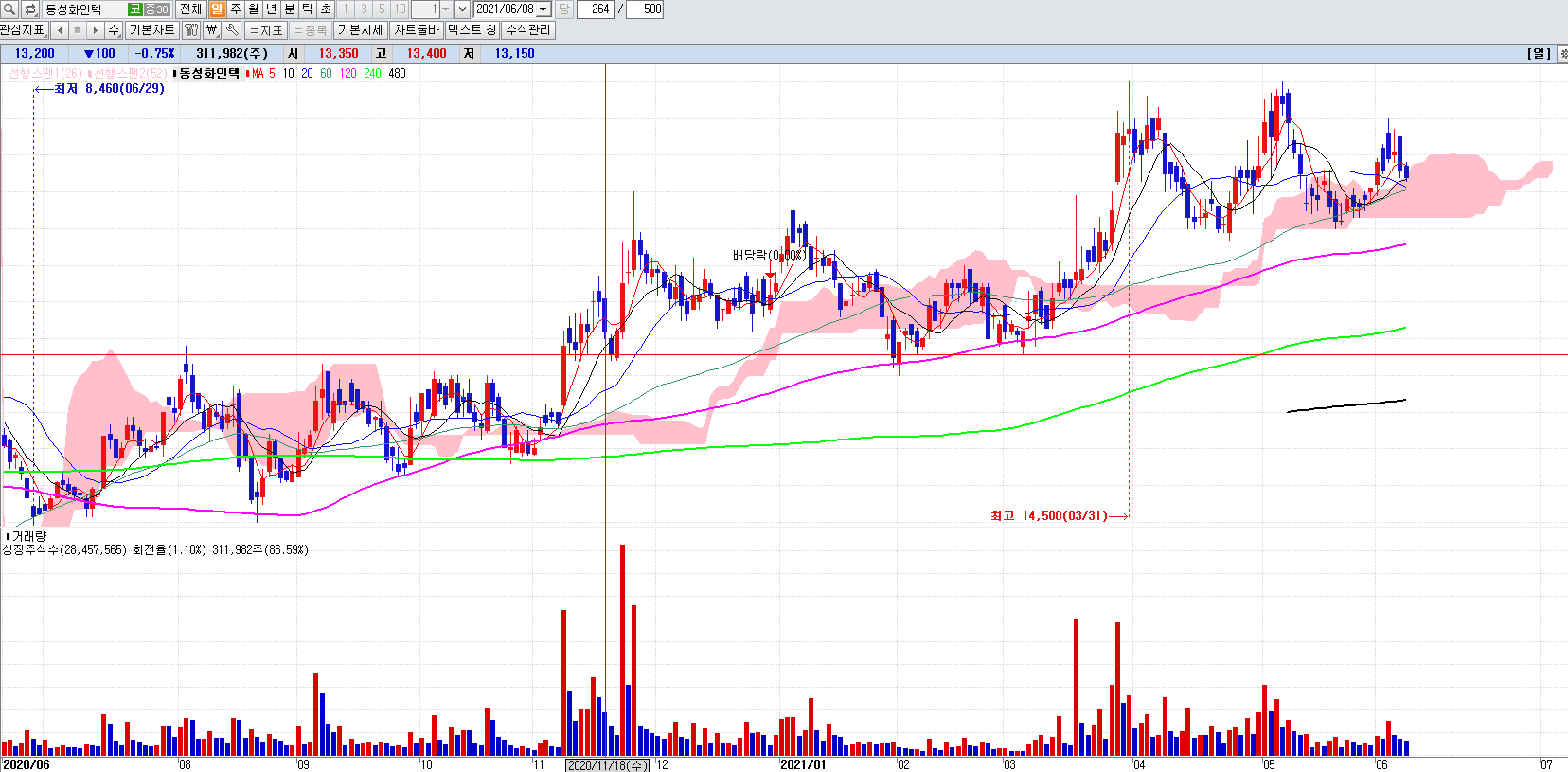This screenshot has width=1568, height=772.
Task: Select the 전체 button
Action: 190,9
